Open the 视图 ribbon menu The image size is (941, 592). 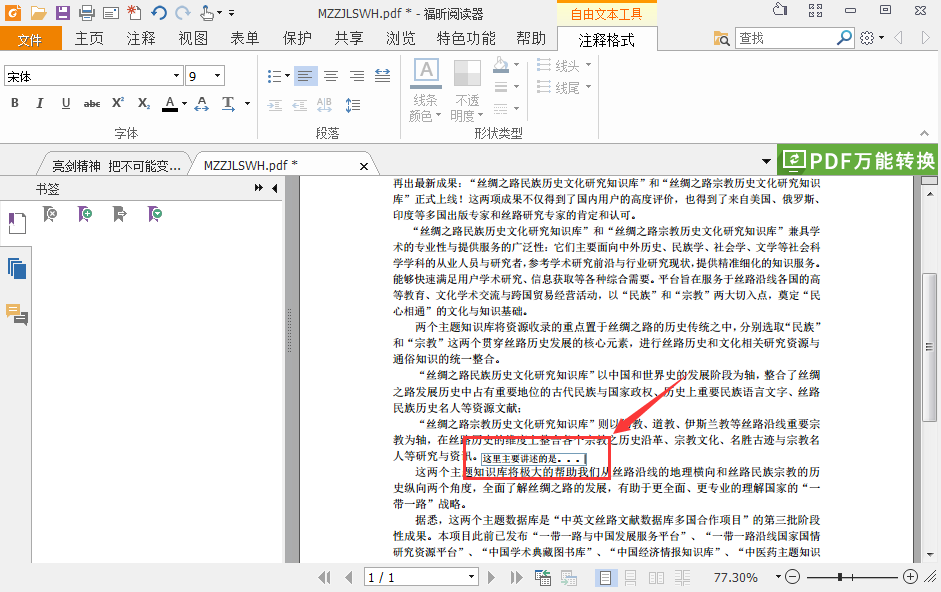[x=192, y=38]
